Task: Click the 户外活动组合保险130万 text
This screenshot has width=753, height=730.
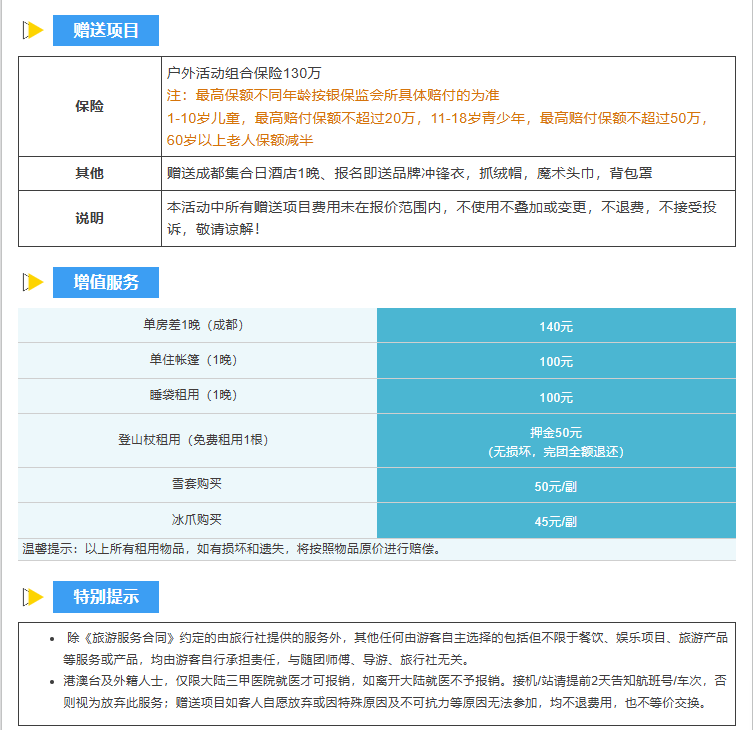Action: coord(244,73)
